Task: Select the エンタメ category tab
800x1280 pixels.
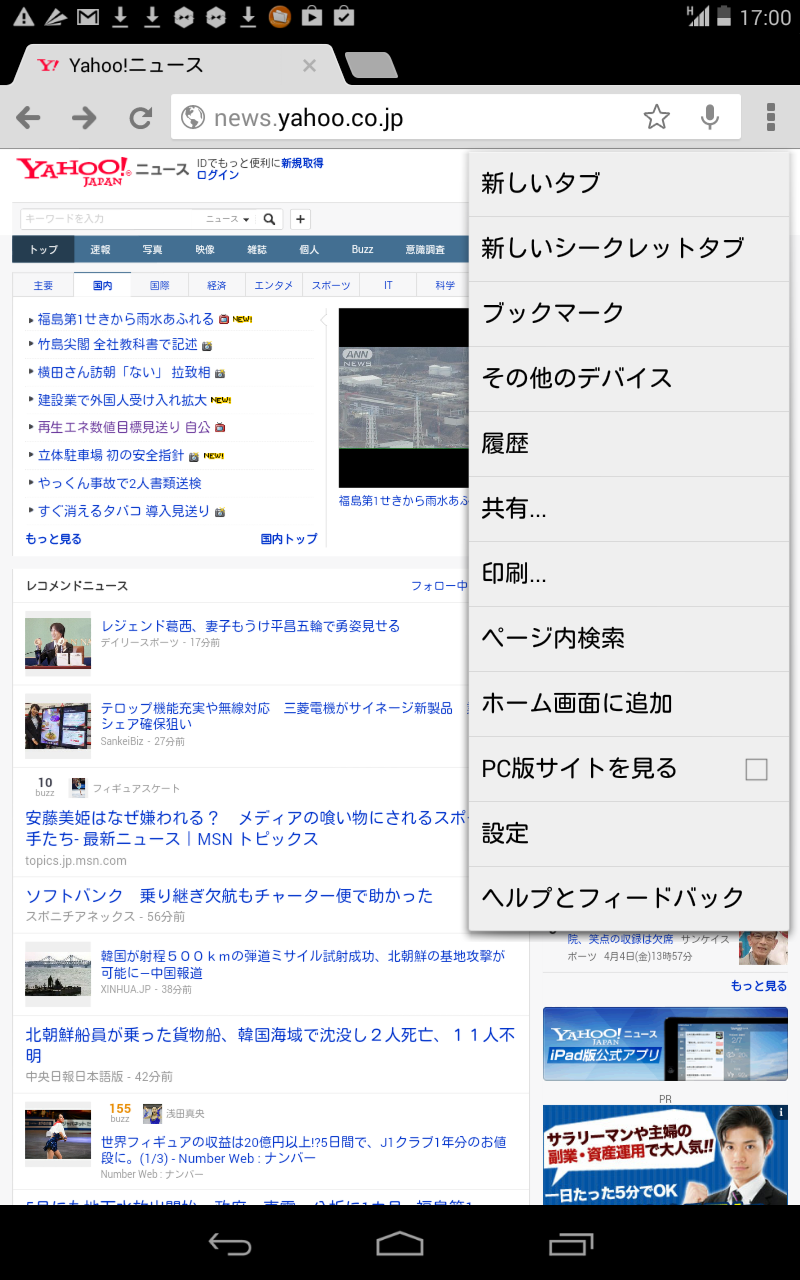Action: coord(274,285)
